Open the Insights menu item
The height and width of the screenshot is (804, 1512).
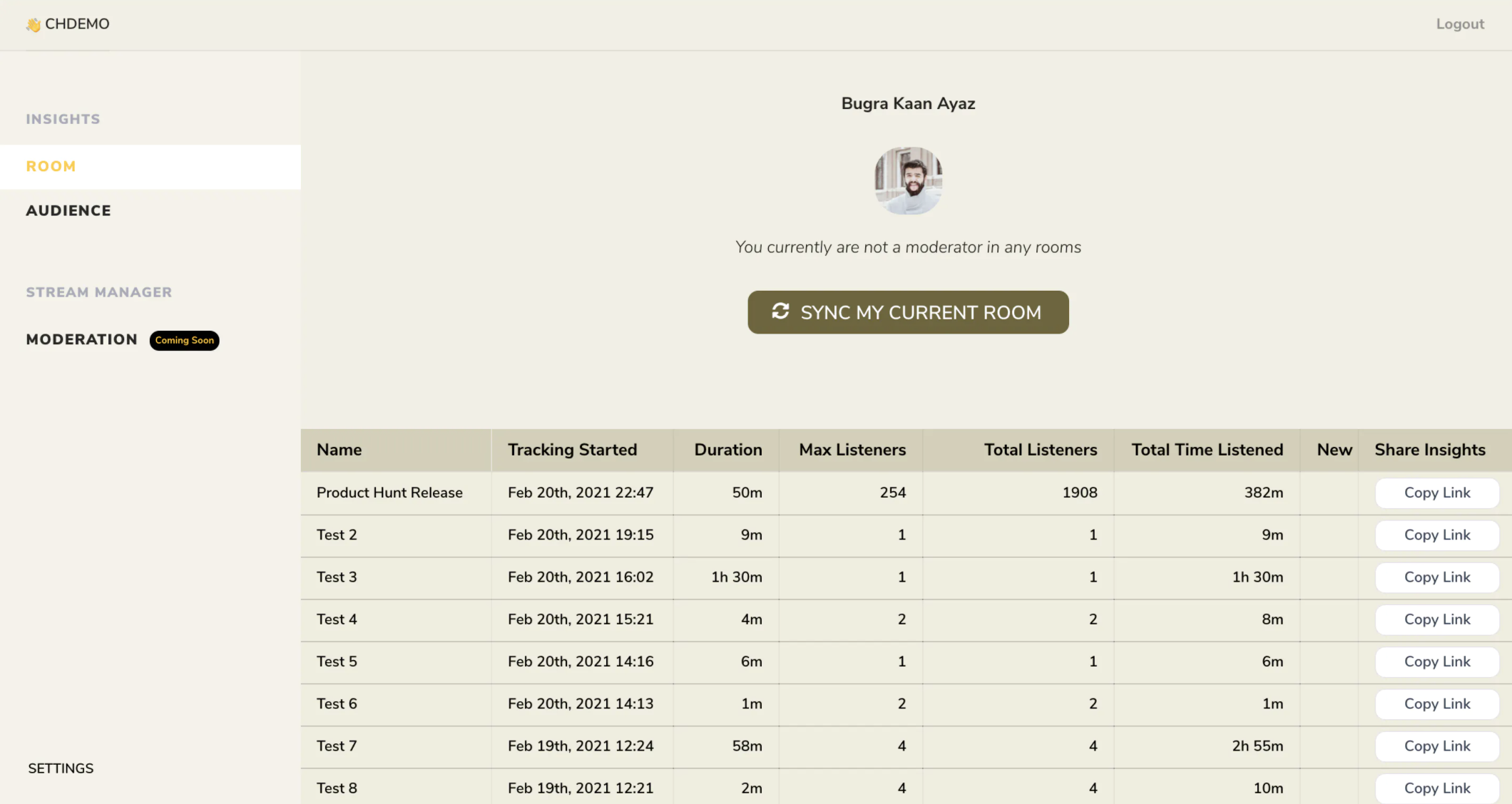[x=63, y=119]
